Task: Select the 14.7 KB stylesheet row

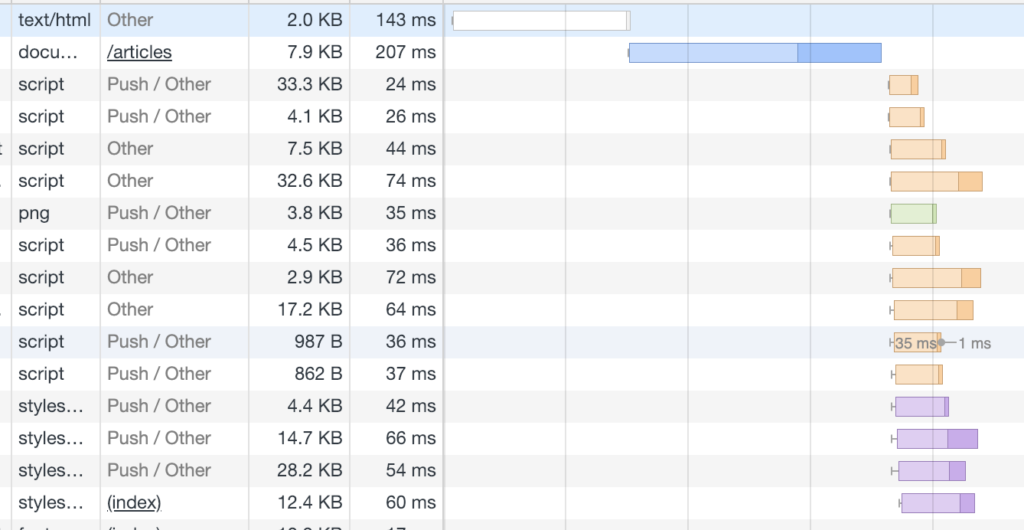Action: point(512,438)
